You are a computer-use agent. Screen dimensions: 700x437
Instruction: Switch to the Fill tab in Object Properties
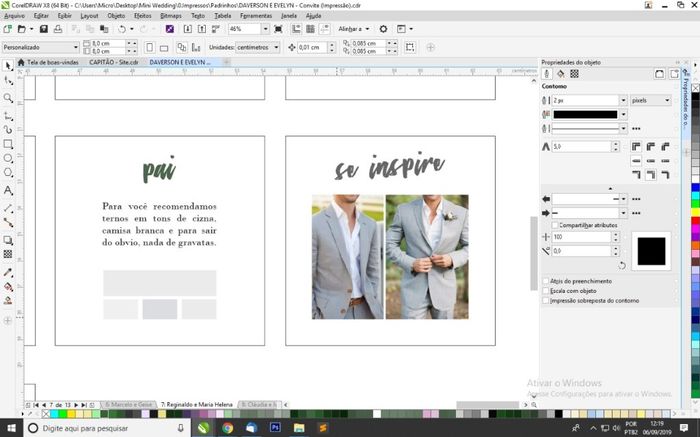tap(560, 74)
